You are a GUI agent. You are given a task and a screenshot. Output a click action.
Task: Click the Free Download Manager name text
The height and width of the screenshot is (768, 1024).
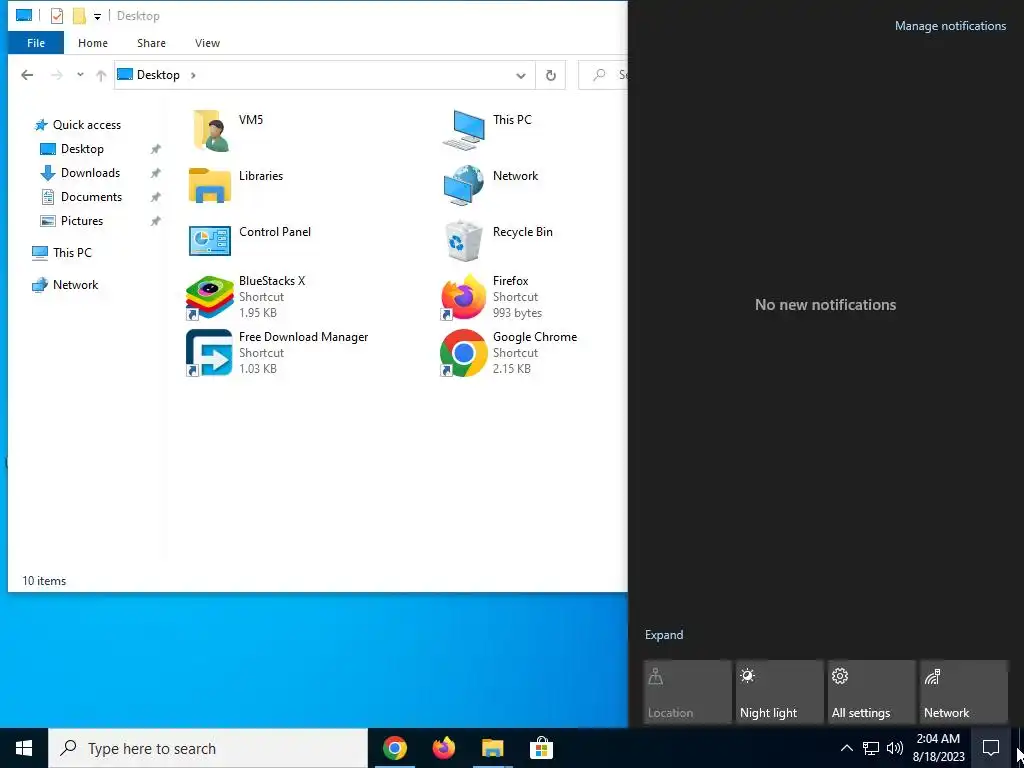coord(304,337)
